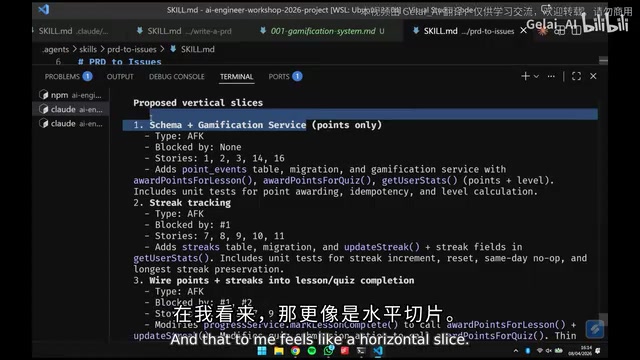Open File Explorer from the taskbar
Image resolution: width=640 pixels, height=360 pixels.
(x=279, y=351)
